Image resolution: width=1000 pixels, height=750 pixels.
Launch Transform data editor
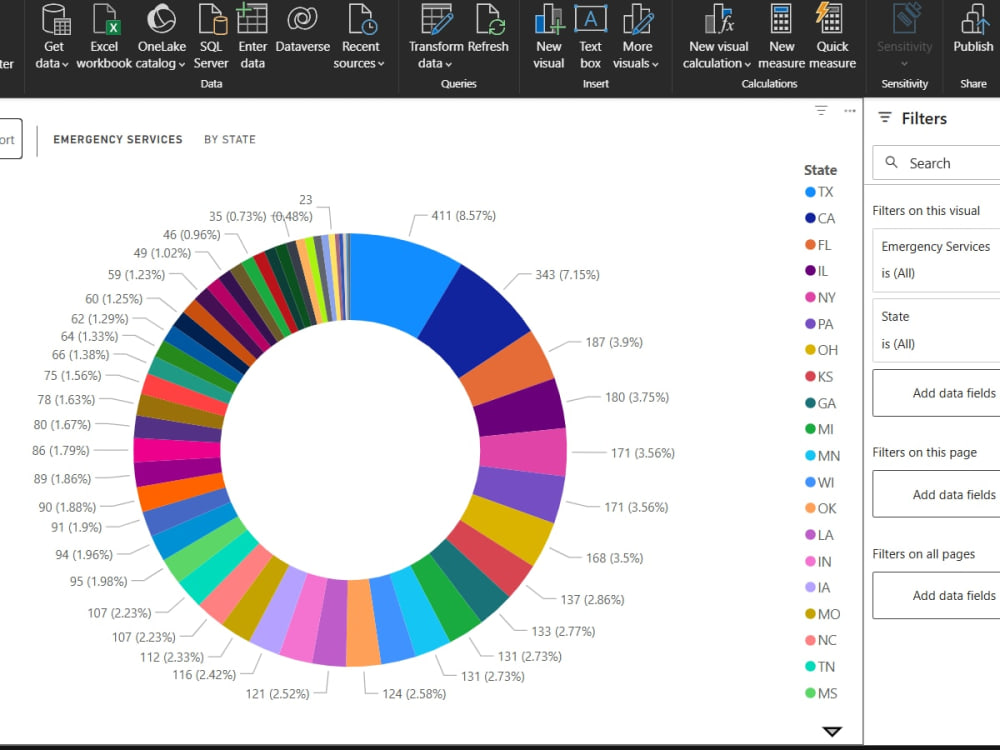point(436,37)
